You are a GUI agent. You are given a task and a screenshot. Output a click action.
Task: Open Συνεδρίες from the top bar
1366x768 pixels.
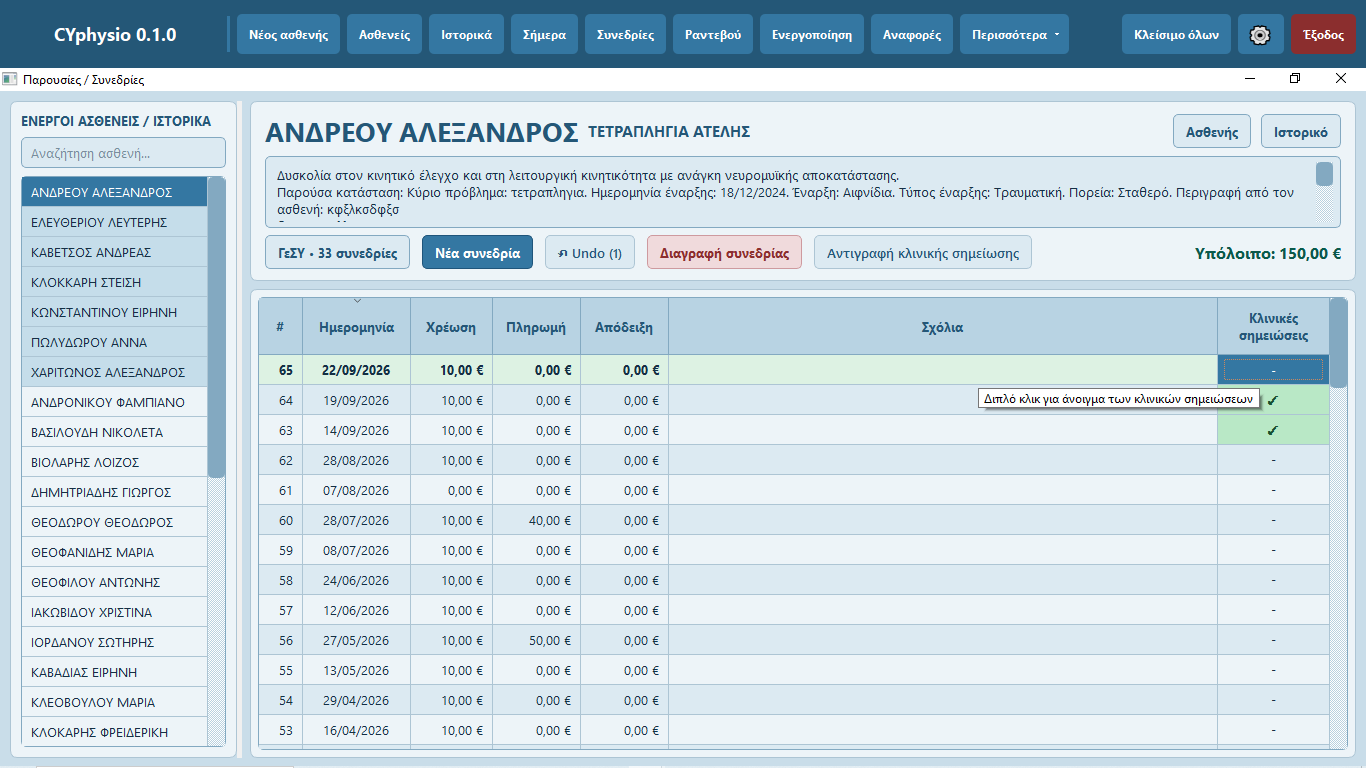(x=625, y=34)
